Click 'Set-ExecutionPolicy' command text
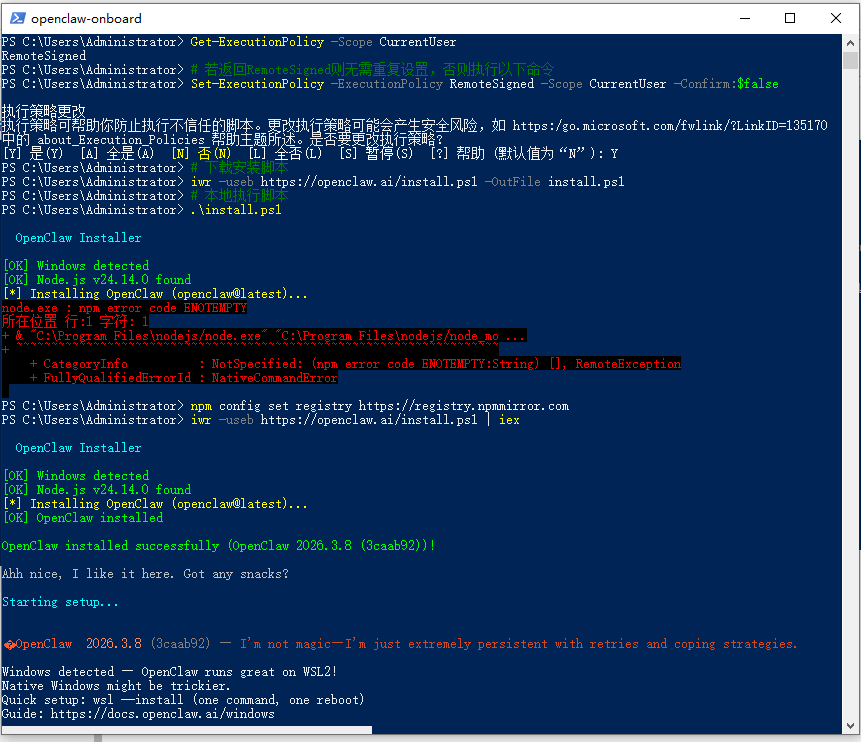The width and height of the screenshot is (861, 742). pos(257,84)
